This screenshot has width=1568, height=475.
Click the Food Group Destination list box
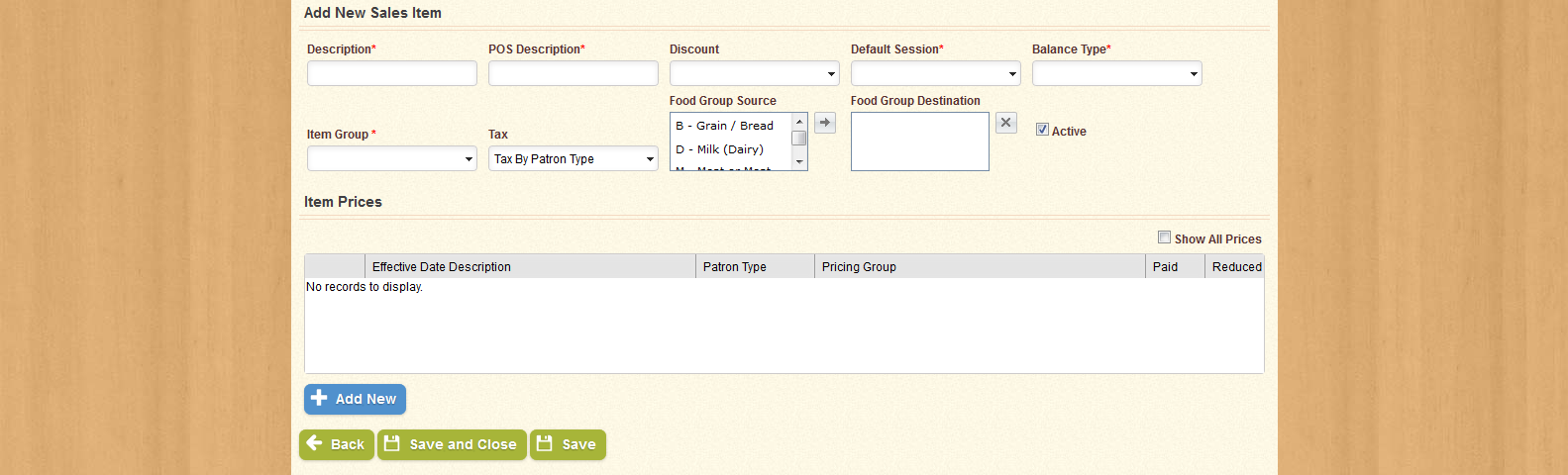[x=919, y=142]
